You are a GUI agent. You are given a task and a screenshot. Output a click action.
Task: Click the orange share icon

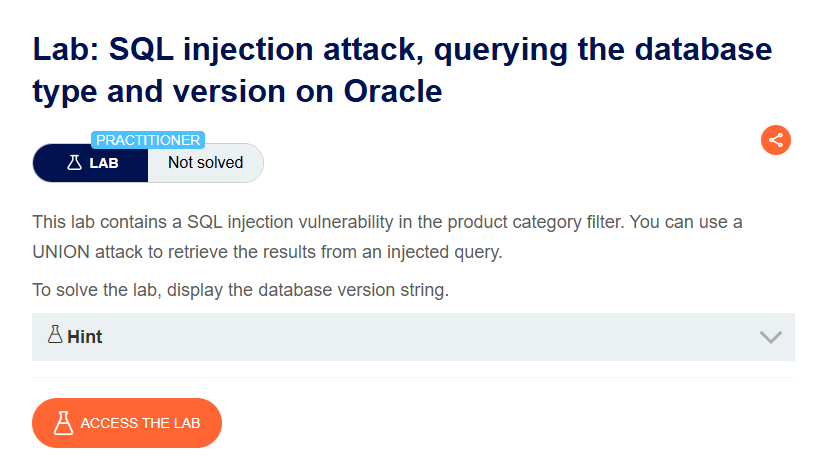[x=775, y=140]
